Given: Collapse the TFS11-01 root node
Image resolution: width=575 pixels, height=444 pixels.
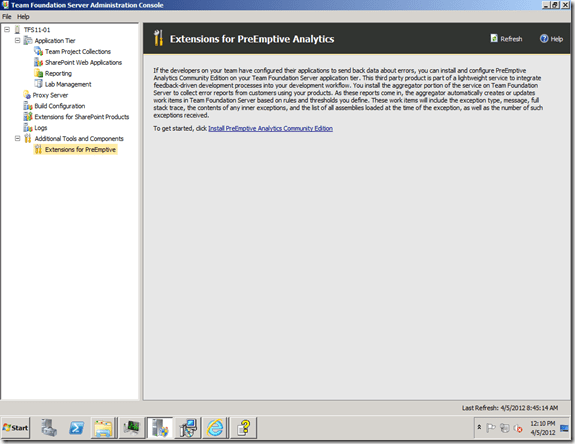Looking at the screenshot, I should click(7, 29).
